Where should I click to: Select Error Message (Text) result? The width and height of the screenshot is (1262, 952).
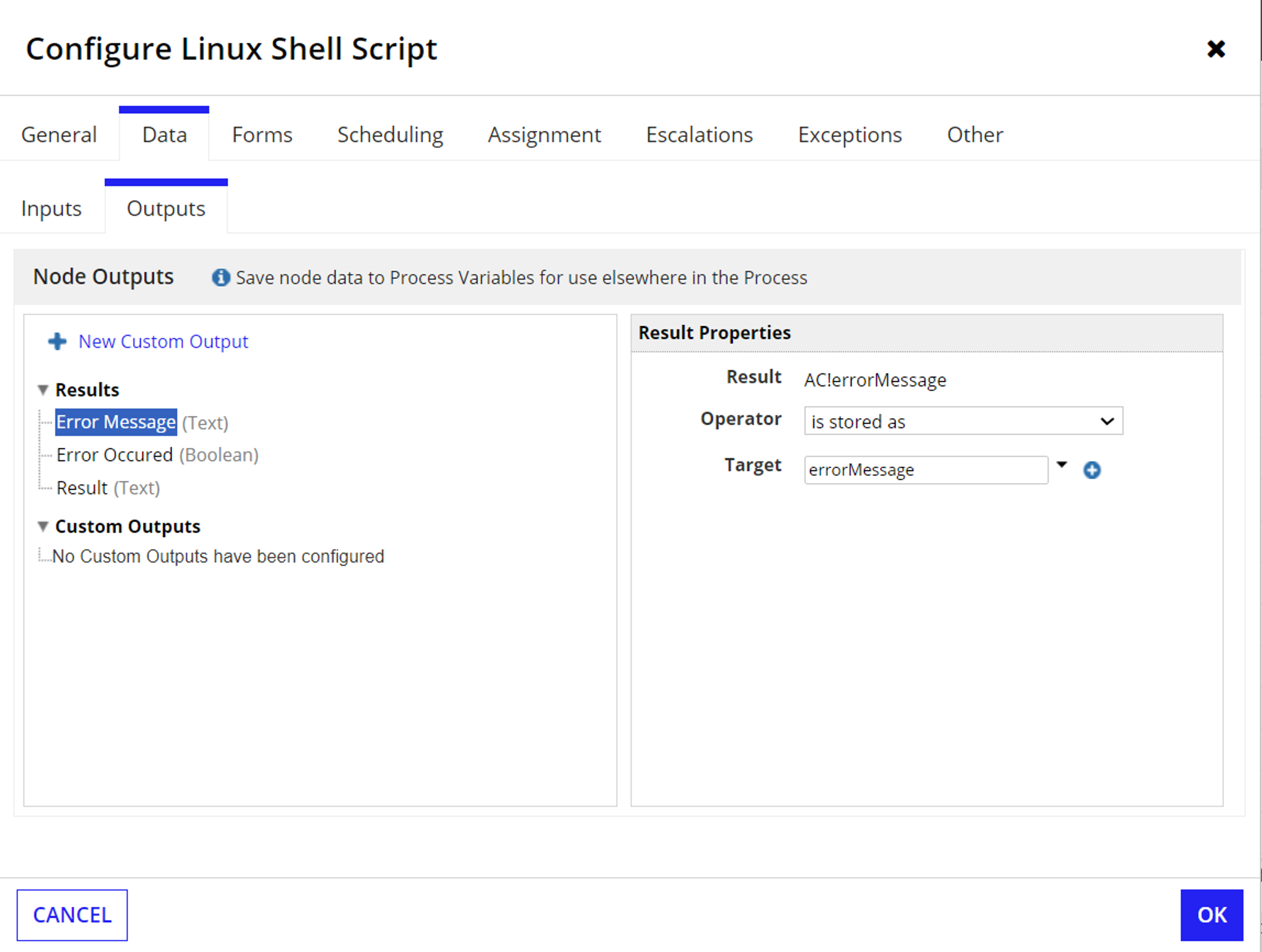click(x=142, y=422)
